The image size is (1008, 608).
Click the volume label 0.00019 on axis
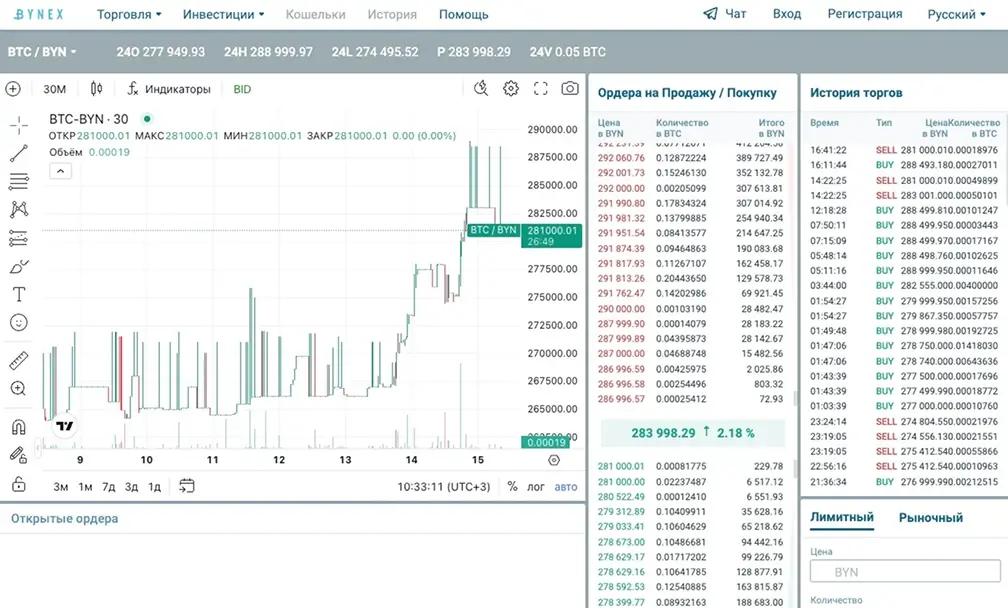[x=546, y=442]
